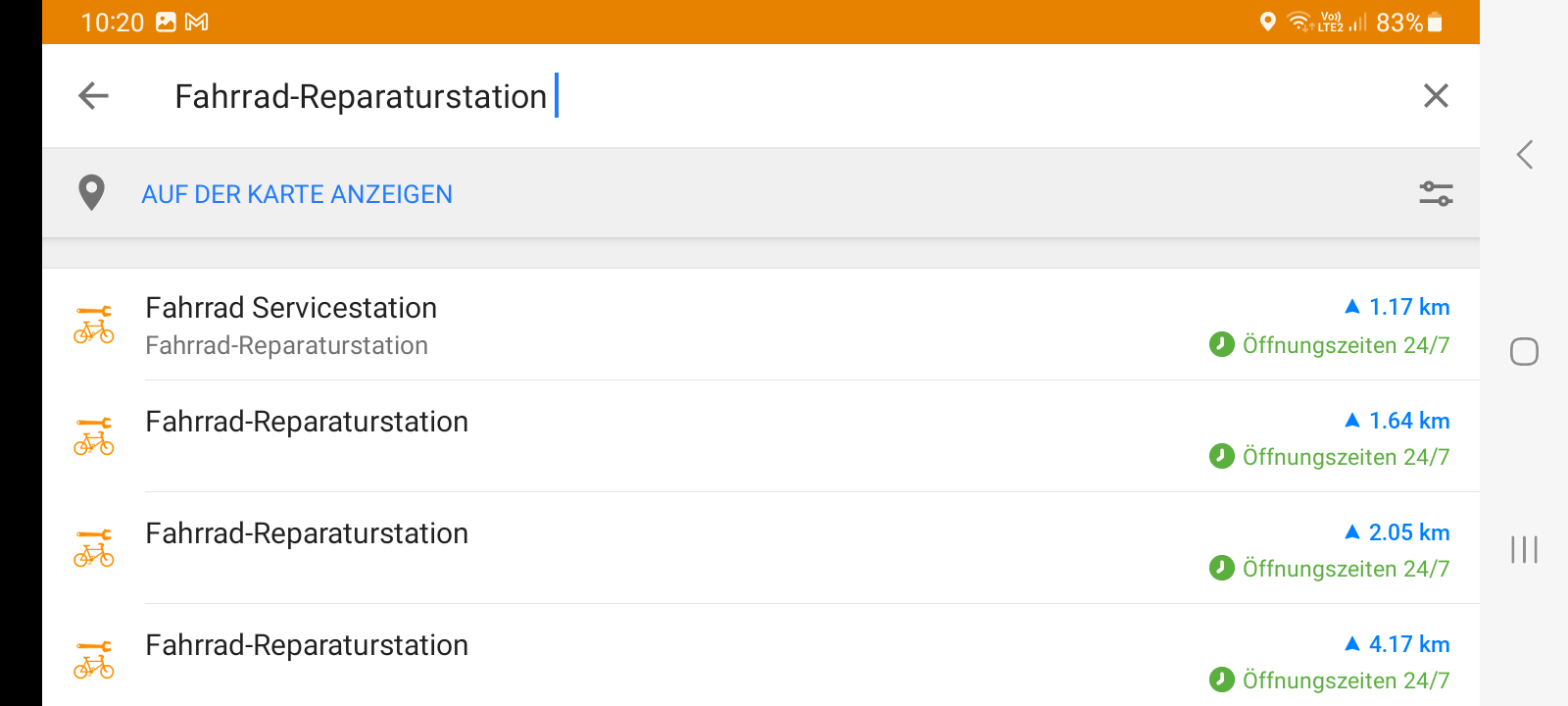Screen dimensions: 1568x706
Task: Tap bicycle repair icon of Fahrrad Servicestation
Action: pyautogui.click(x=94, y=325)
